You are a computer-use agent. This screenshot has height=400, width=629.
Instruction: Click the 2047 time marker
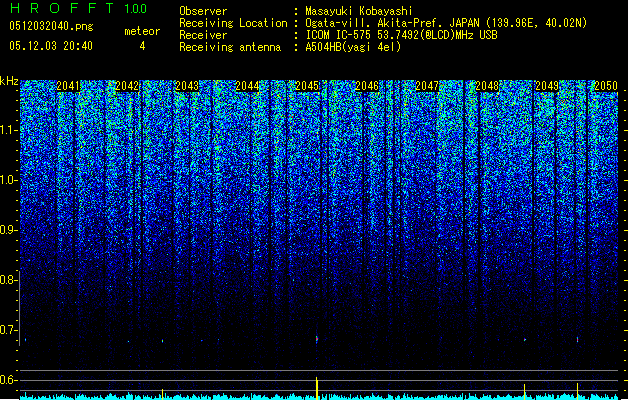click(427, 86)
